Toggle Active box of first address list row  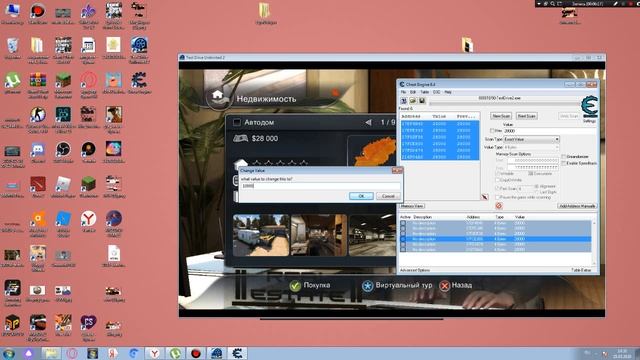pos(403,223)
